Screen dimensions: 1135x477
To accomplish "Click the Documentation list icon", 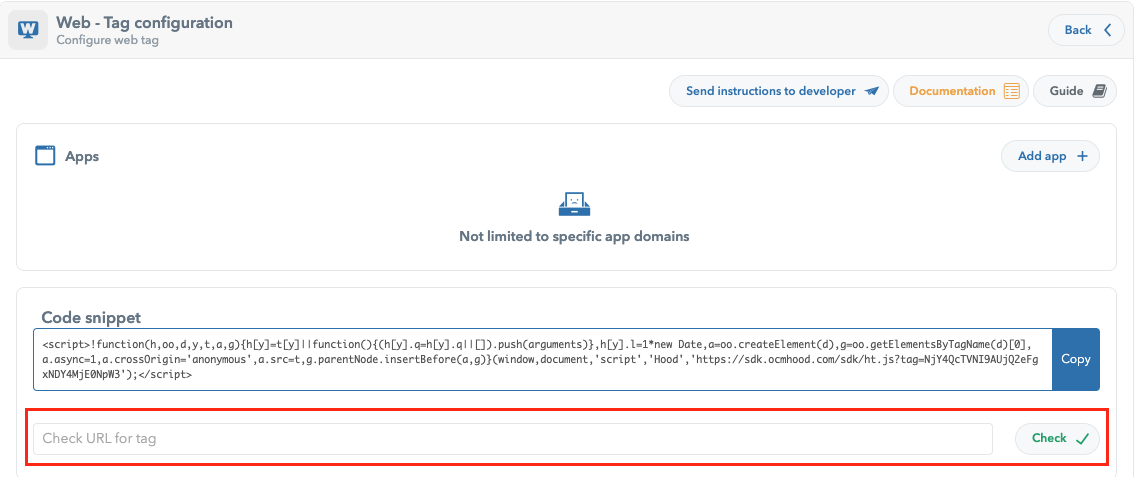I will pos(1012,91).
